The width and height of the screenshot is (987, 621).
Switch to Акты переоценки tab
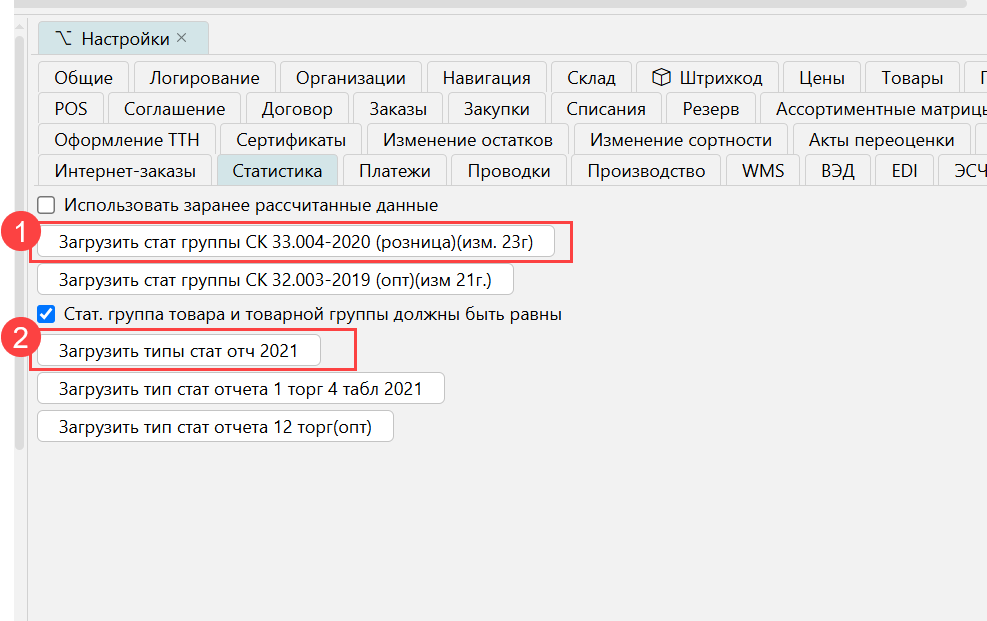tap(881, 140)
